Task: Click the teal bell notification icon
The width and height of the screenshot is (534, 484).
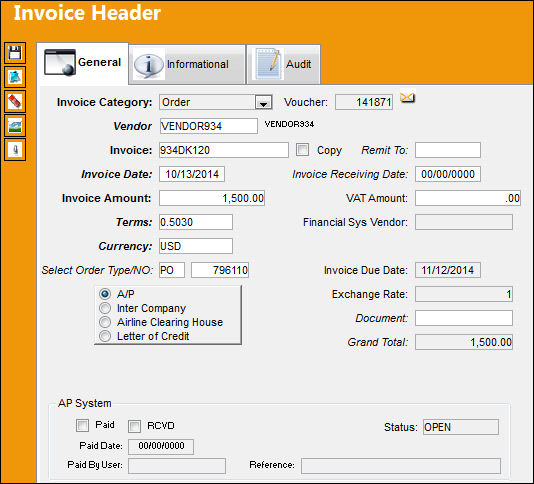Action: 15,77
